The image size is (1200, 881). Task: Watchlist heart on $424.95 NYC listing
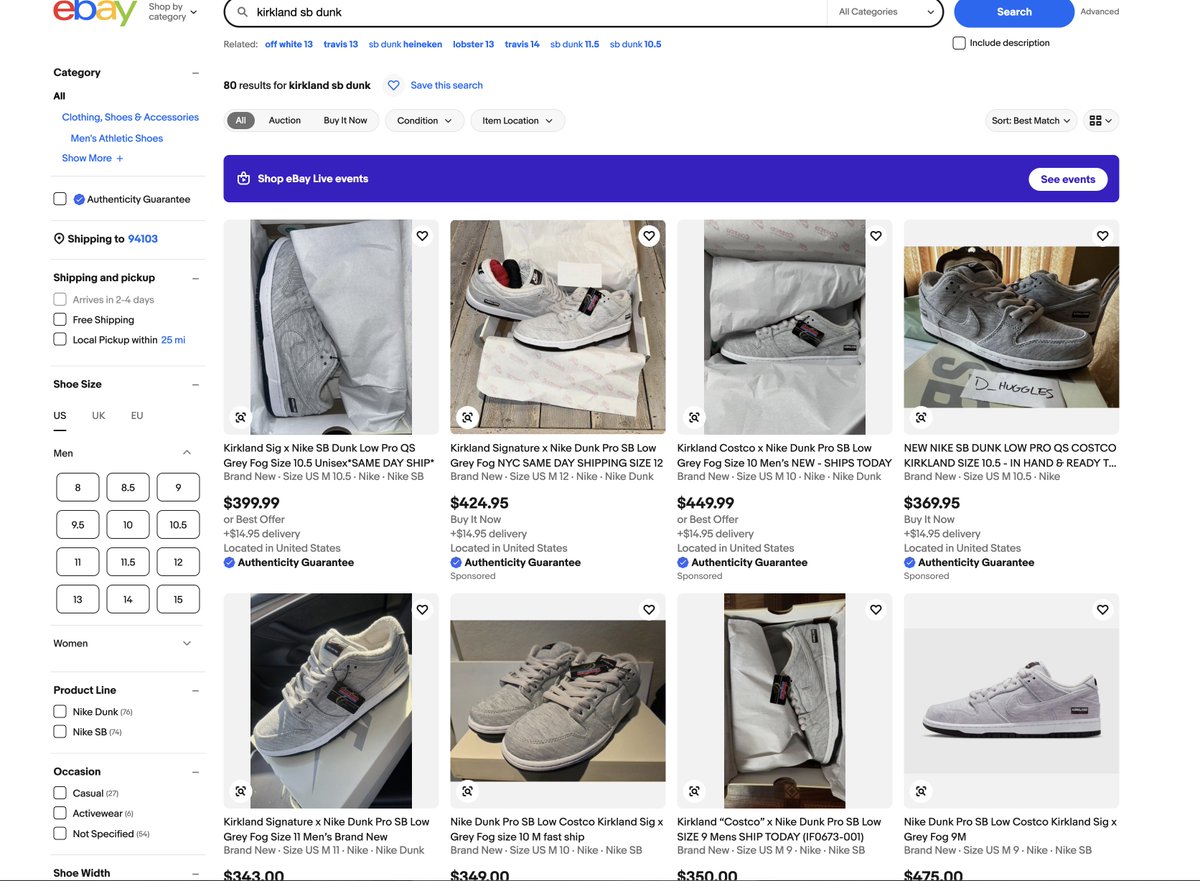(x=649, y=236)
